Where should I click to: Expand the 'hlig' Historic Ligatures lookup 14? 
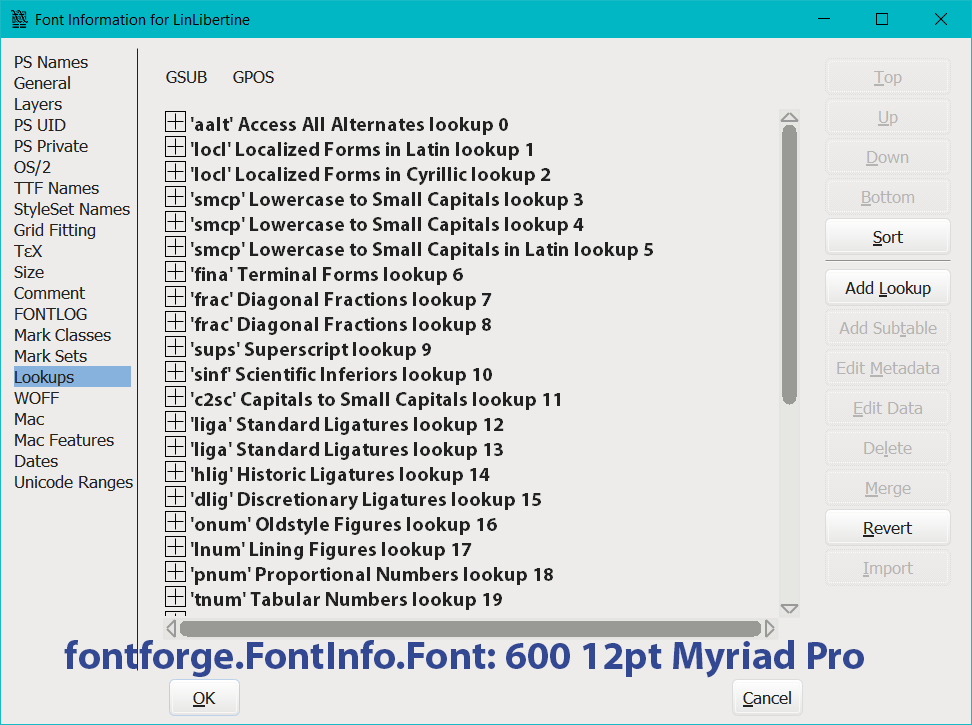click(175, 473)
